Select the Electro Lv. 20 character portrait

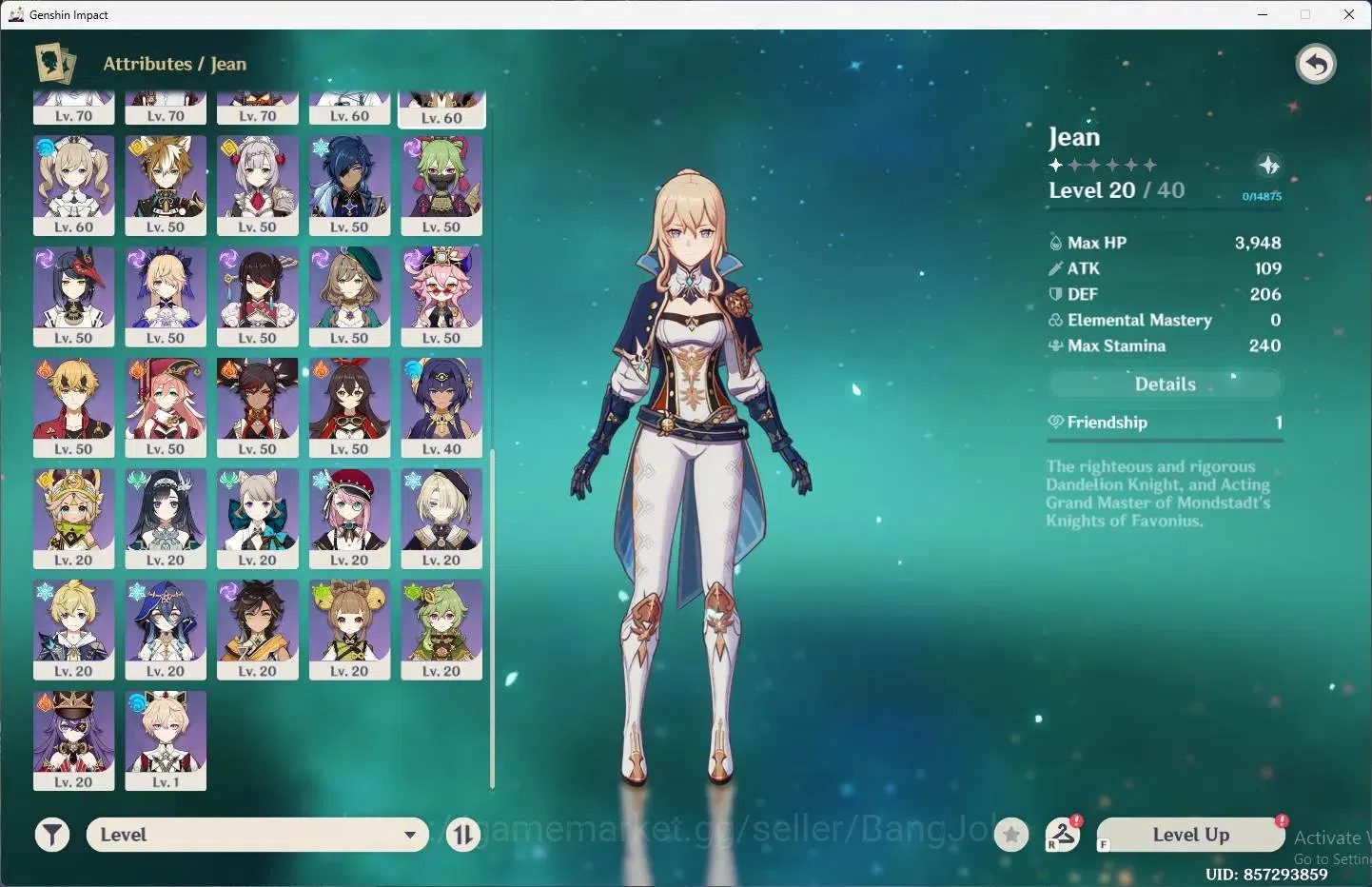pyautogui.click(x=257, y=630)
